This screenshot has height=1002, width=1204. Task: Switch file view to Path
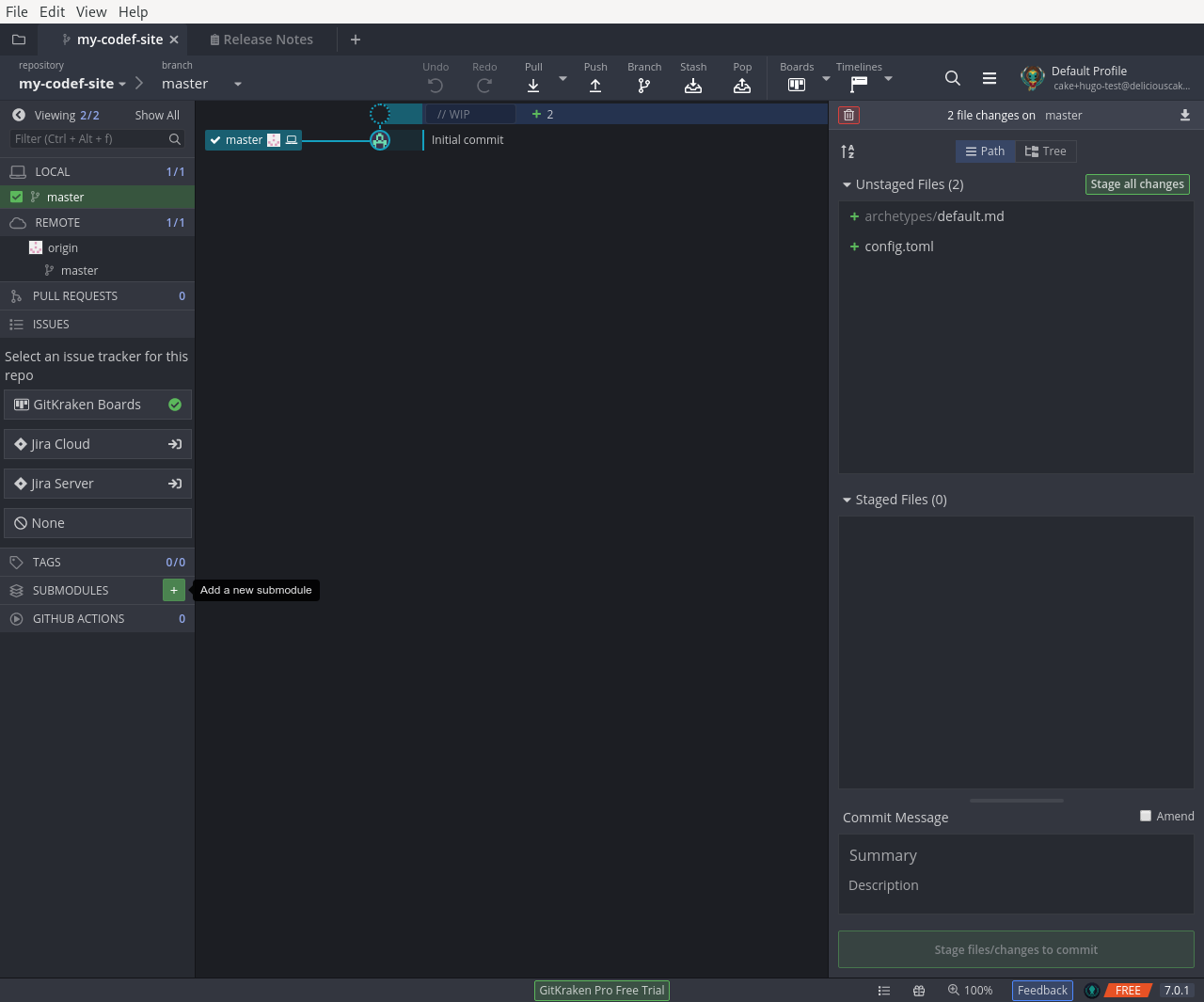985,151
